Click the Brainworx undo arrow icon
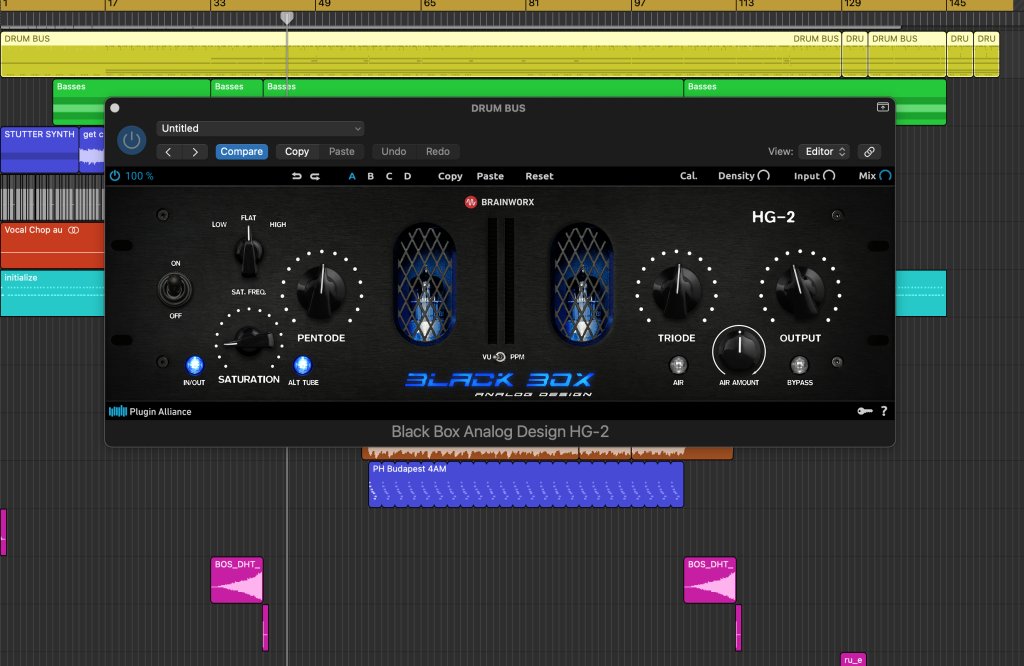1024x666 pixels. 296,176
